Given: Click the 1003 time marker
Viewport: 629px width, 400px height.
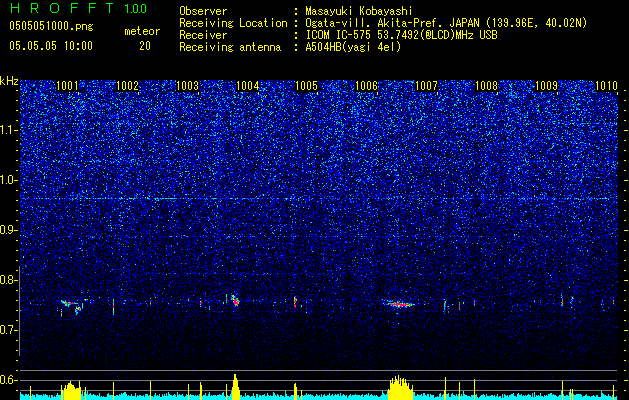Looking at the screenshot, I should 187,85.
